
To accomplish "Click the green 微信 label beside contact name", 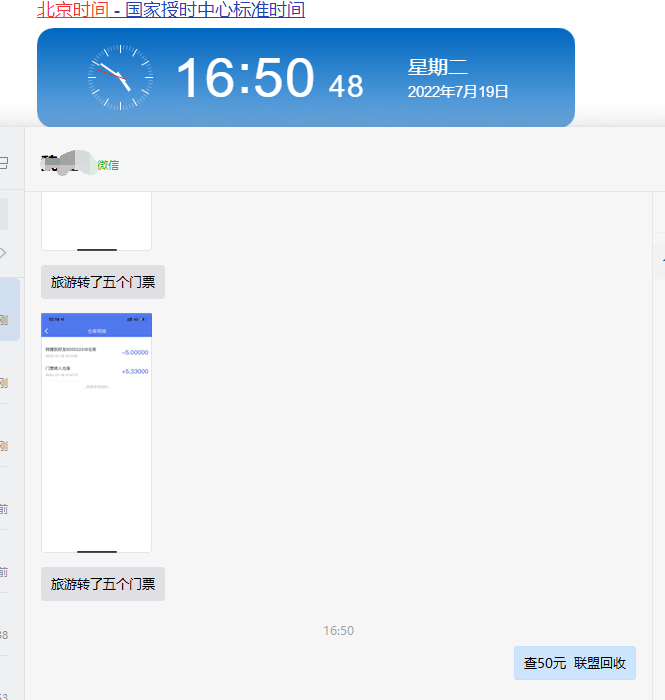I will coord(108,165).
